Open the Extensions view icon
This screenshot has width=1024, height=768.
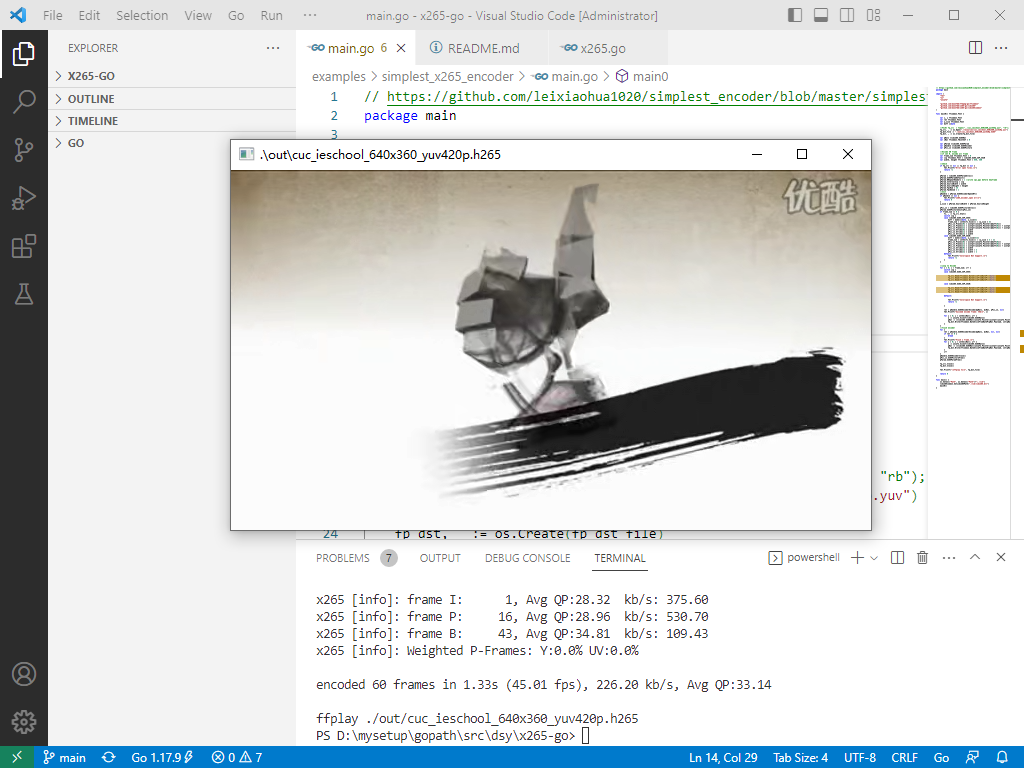coord(24,247)
